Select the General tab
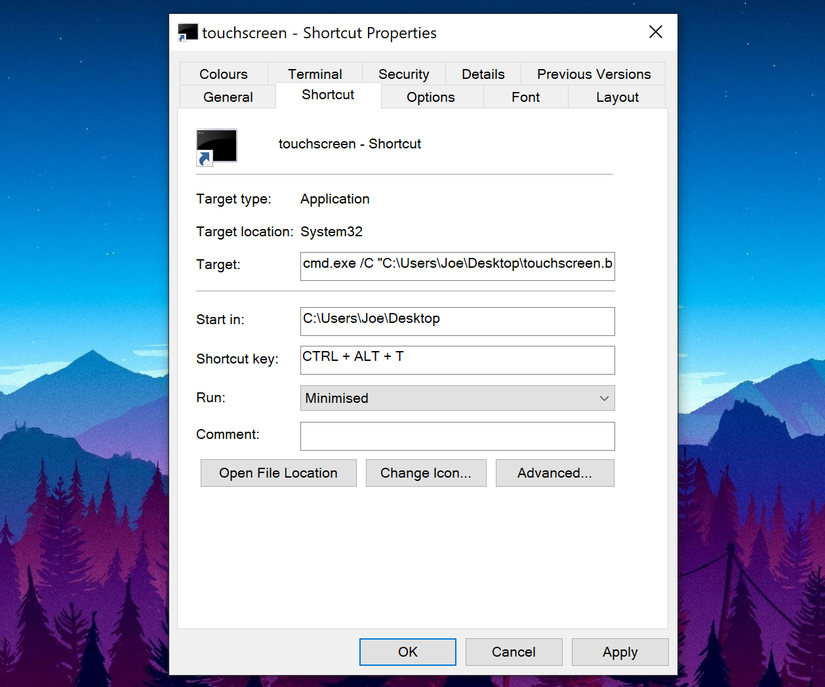 pyautogui.click(x=228, y=97)
